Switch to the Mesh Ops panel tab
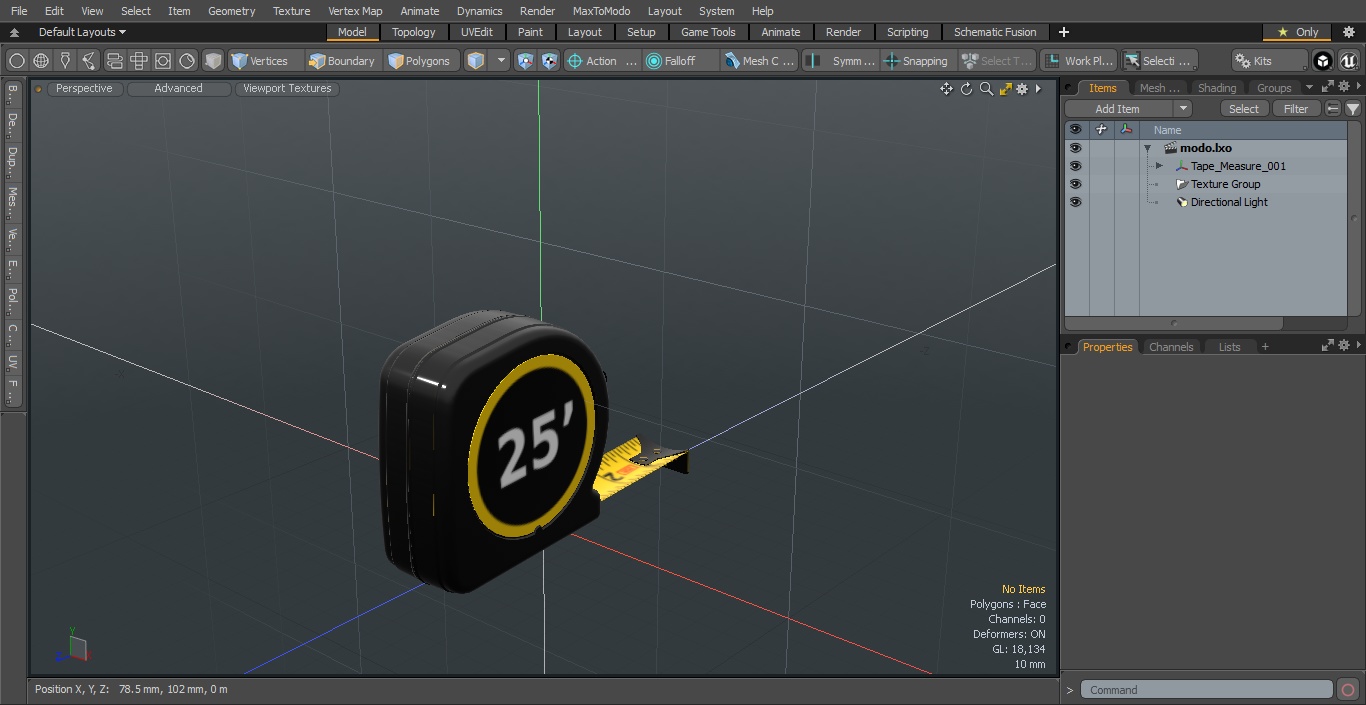This screenshot has height=705, width=1366. [x=1159, y=88]
